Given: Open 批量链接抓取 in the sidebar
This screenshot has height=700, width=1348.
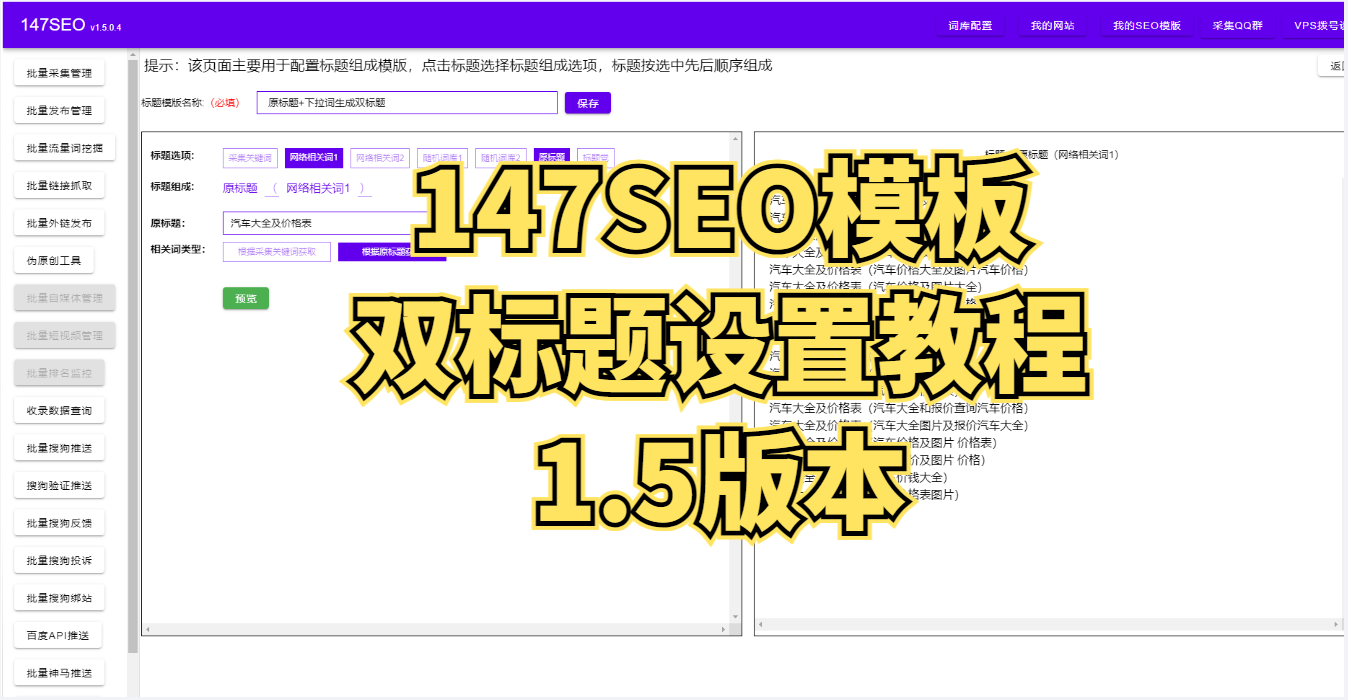Looking at the screenshot, I should click(x=59, y=186).
